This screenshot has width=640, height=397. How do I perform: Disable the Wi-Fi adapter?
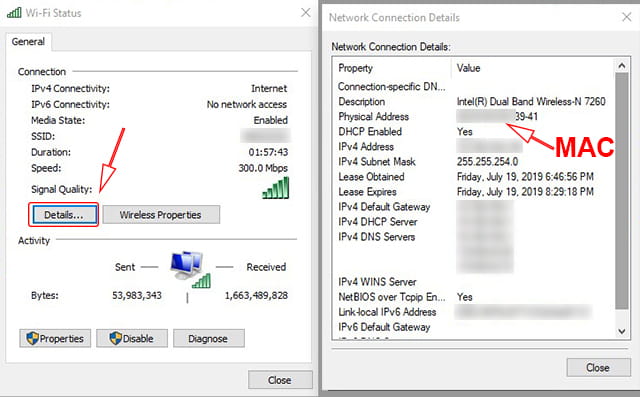132,338
